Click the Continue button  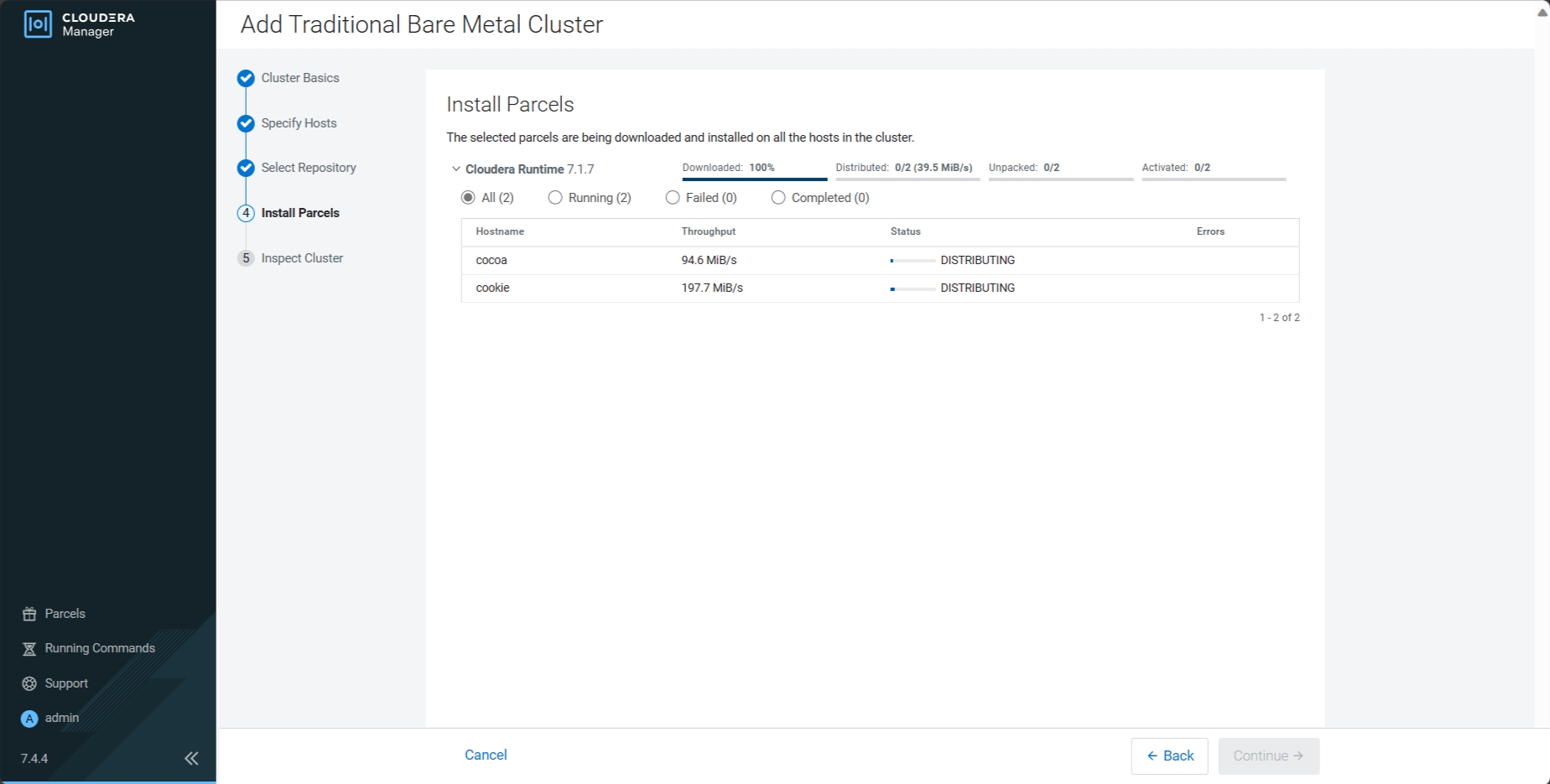1268,756
